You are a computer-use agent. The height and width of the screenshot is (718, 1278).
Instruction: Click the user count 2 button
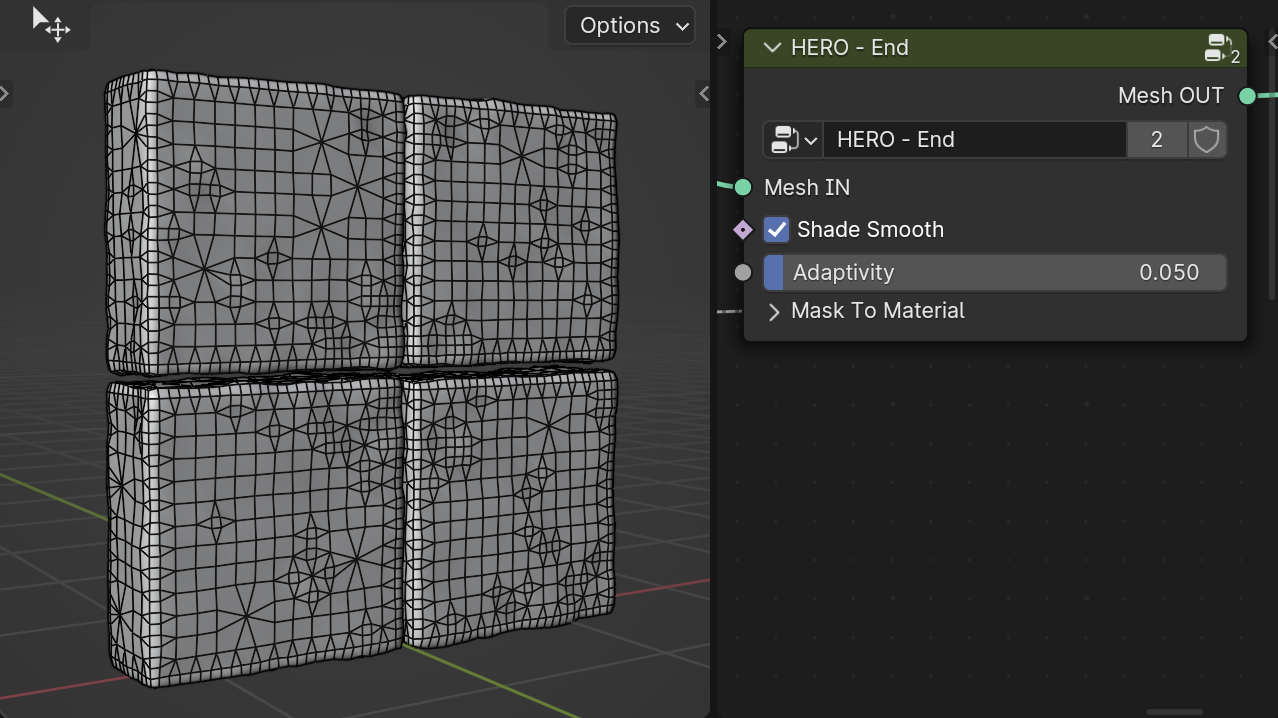1157,140
